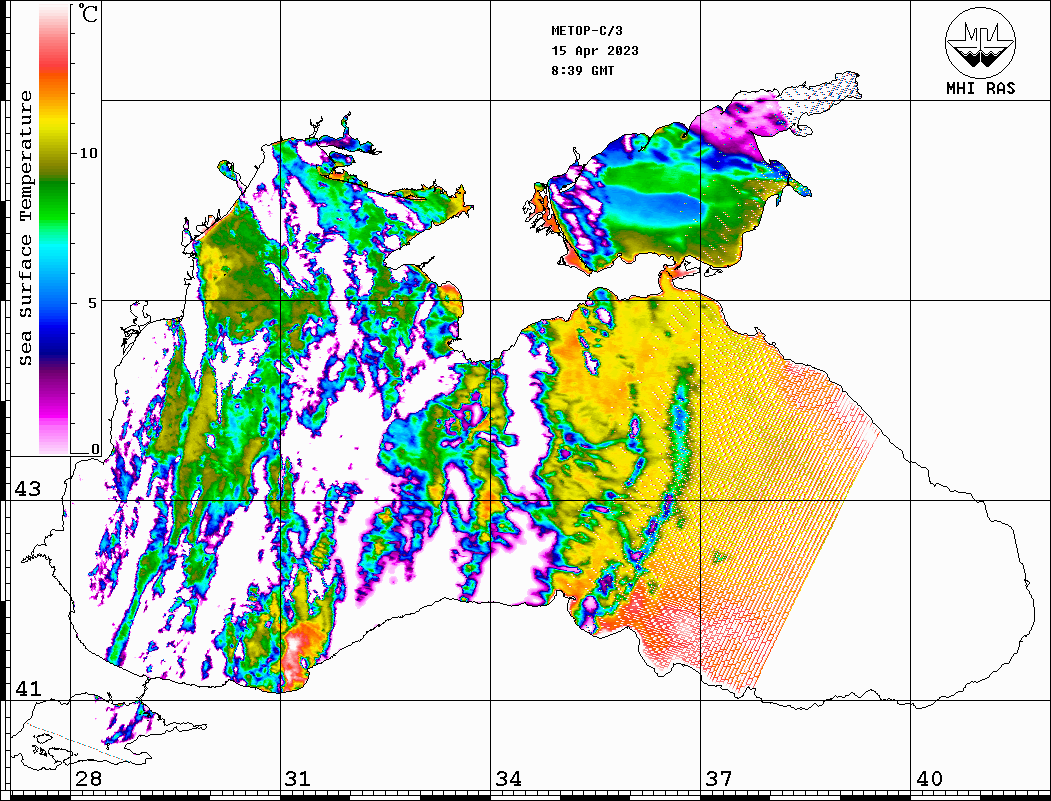
Task: Click the MHI RAS circular logo
Action: pyautogui.click(x=981, y=42)
